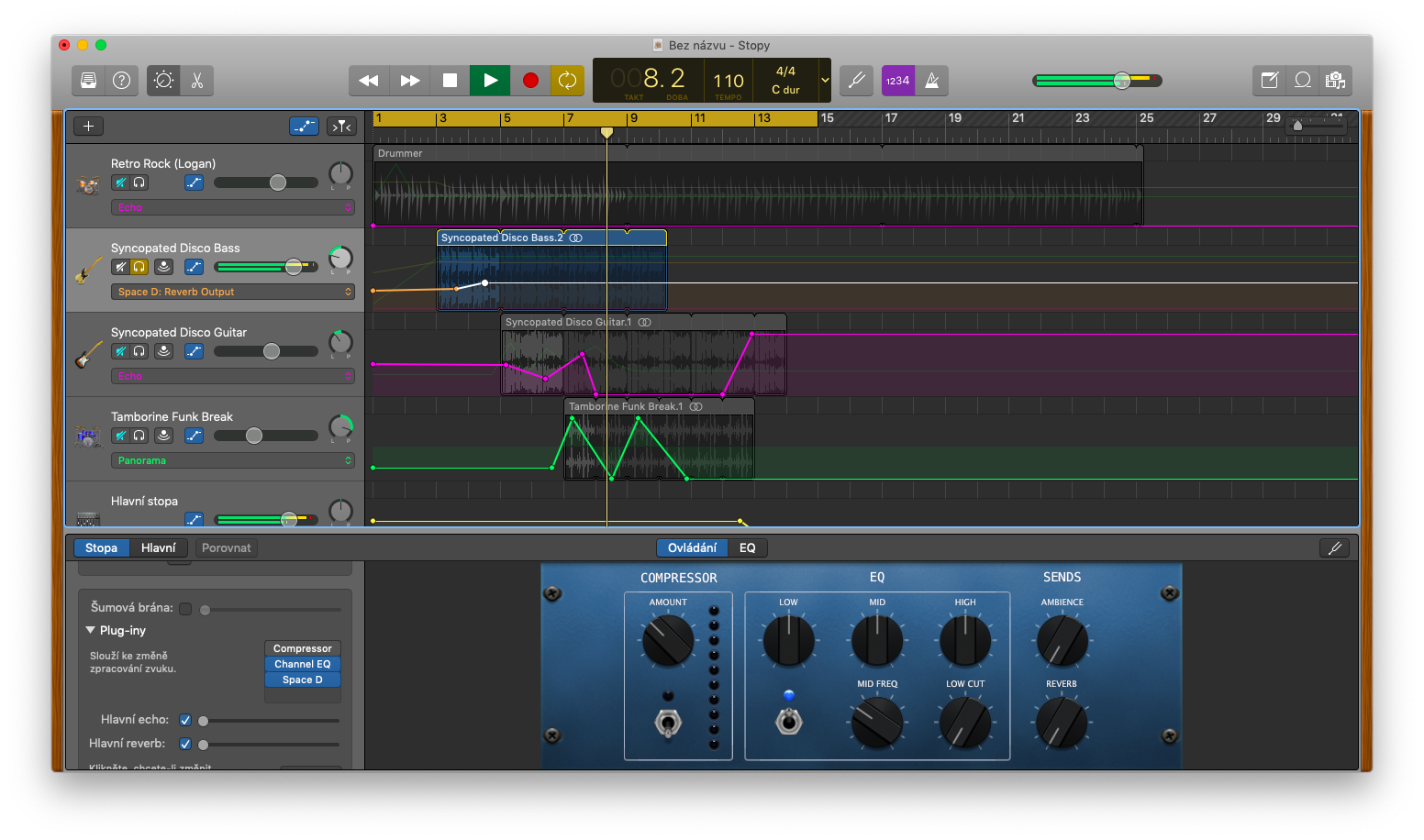The width and height of the screenshot is (1424, 840).
Task: Click the master volume slider knob
Action: pyautogui.click(x=1122, y=81)
